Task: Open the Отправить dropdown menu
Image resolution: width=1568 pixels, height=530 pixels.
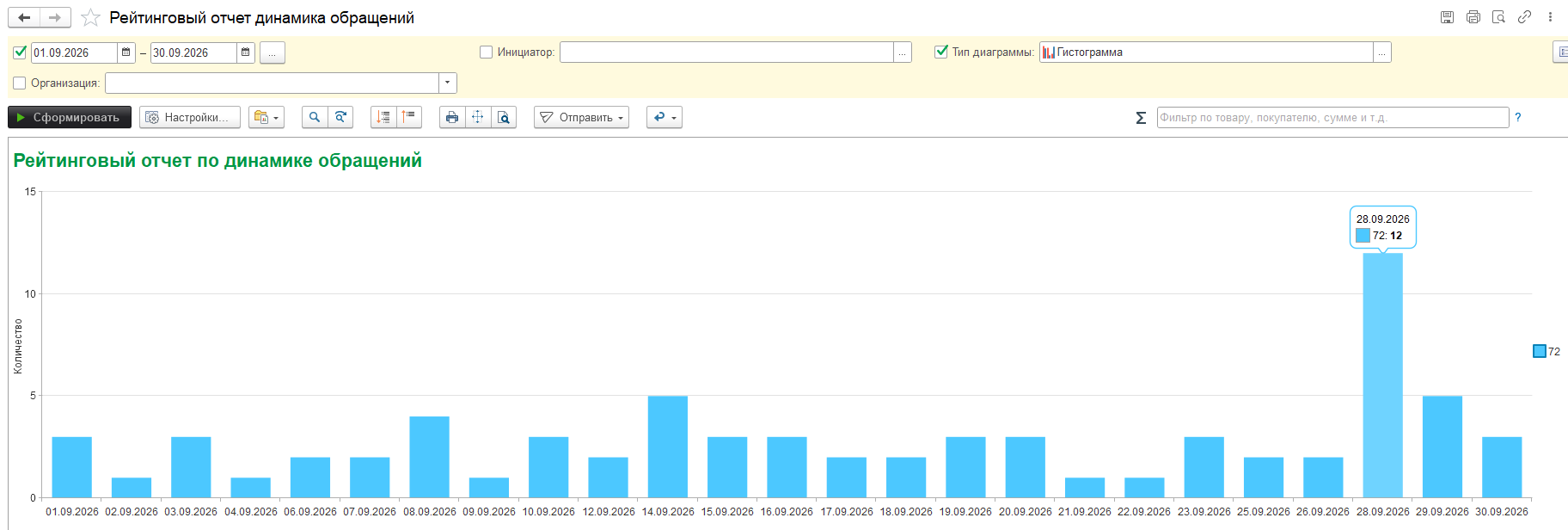Action: [582, 117]
